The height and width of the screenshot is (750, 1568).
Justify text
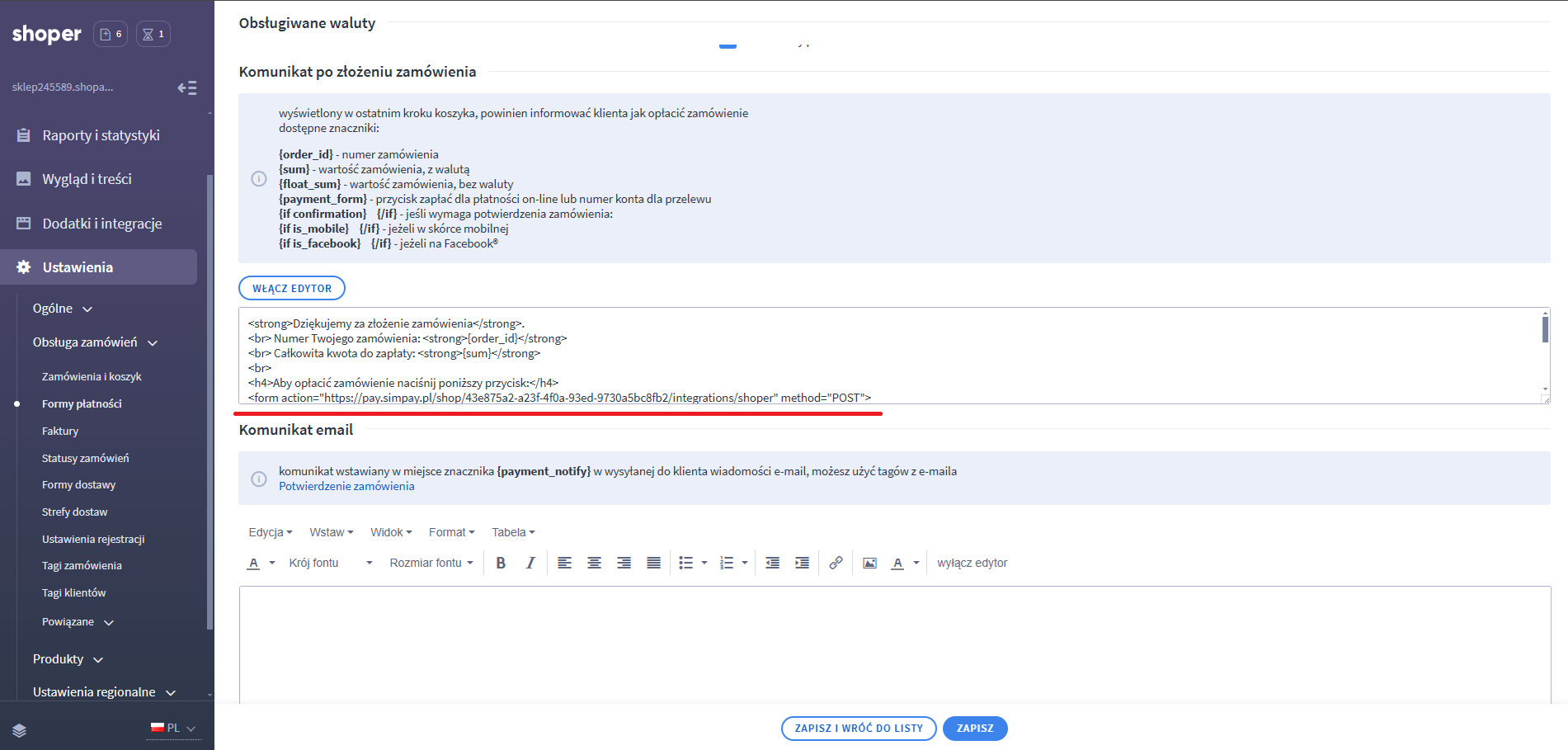tap(653, 563)
